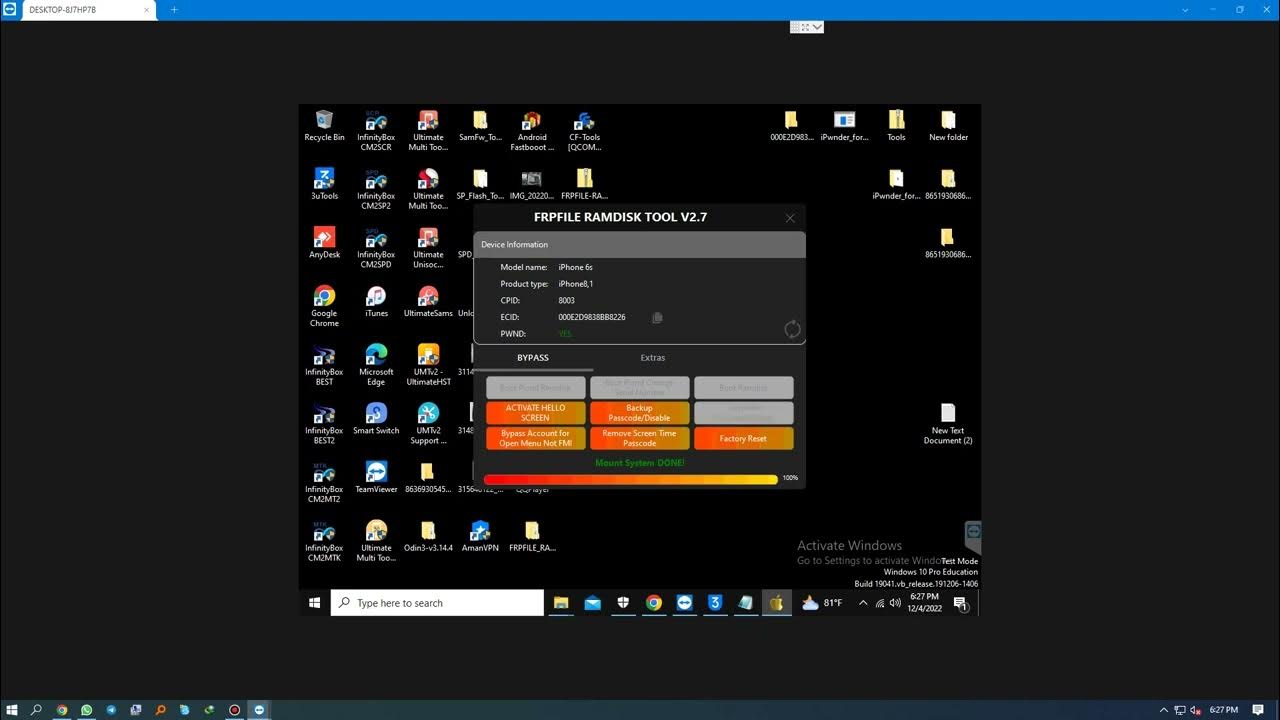Open the AmanVPN desktop shortcut

pos(480,535)
